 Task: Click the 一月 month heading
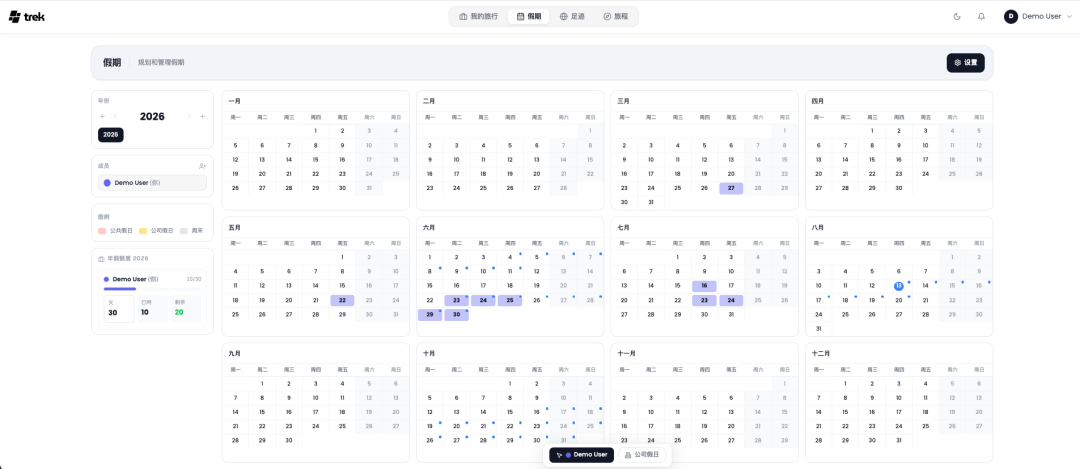235,101
